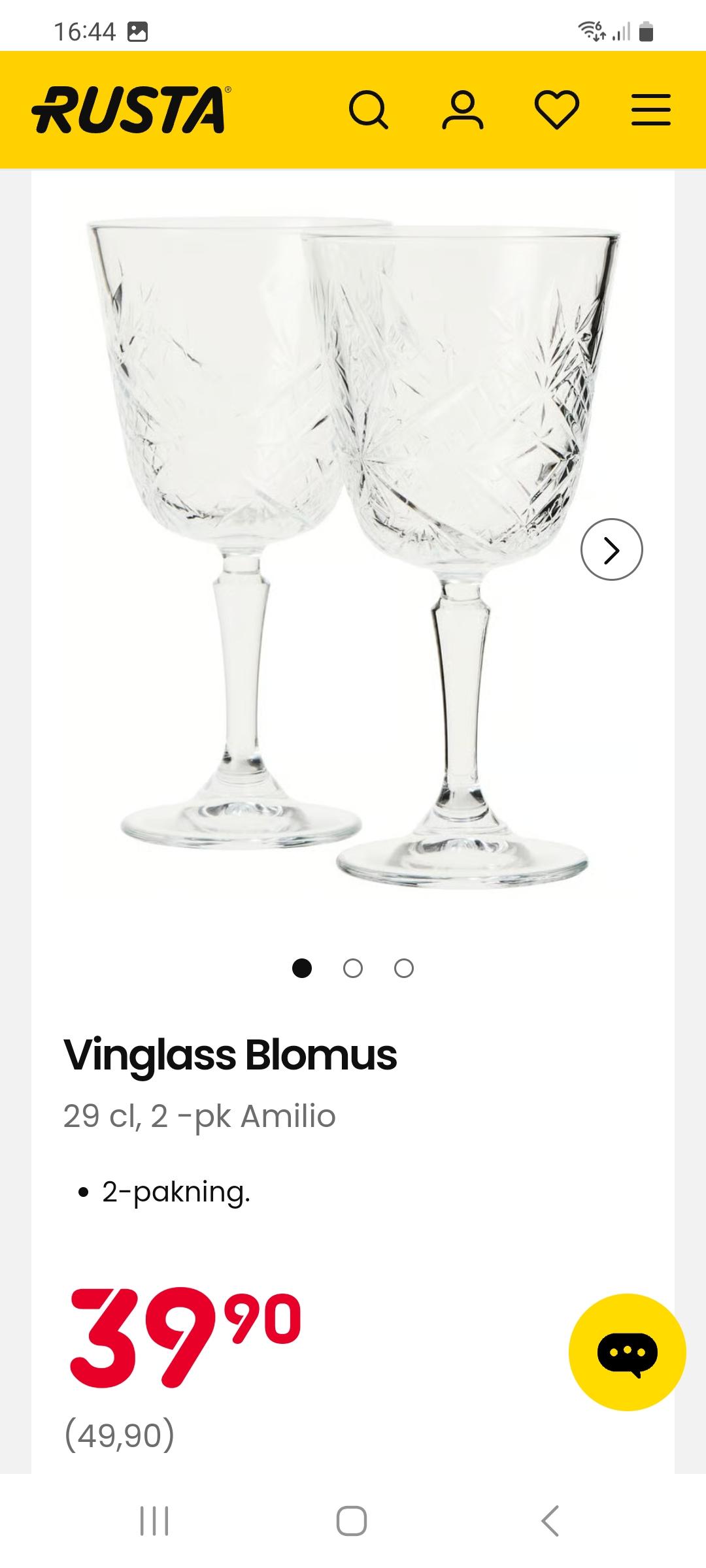Open the user account icon
The height and width of the screenshot is (1568, 706).
[x=463, y=110]
